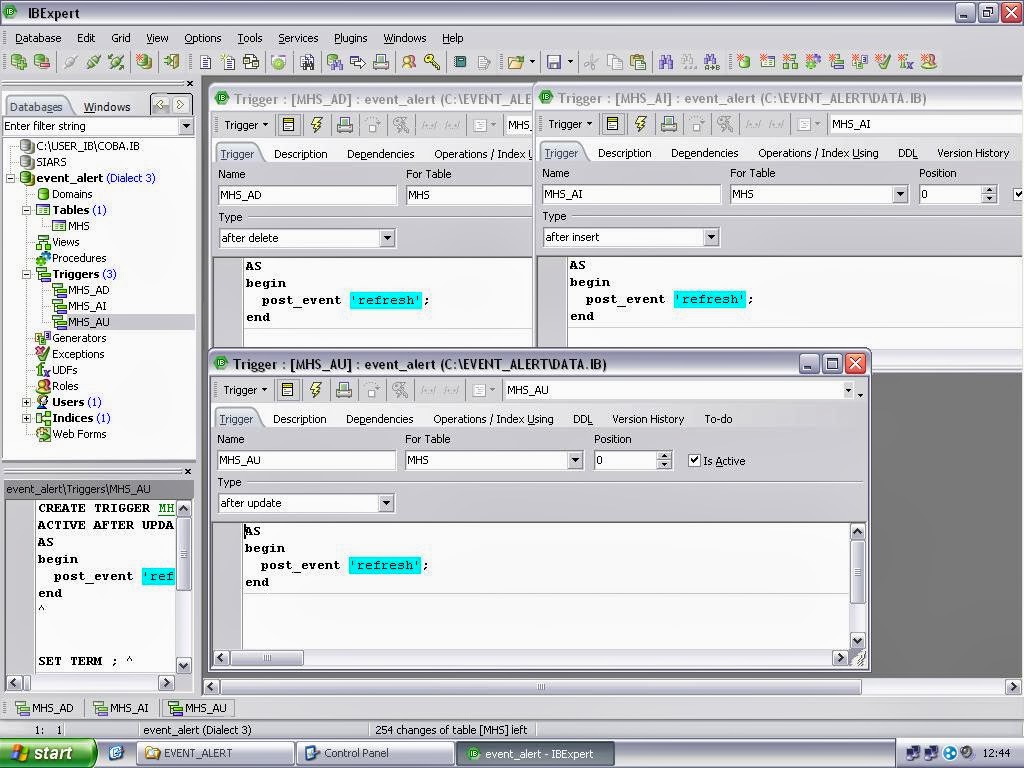Switch to the Windows panel tab

106,107
